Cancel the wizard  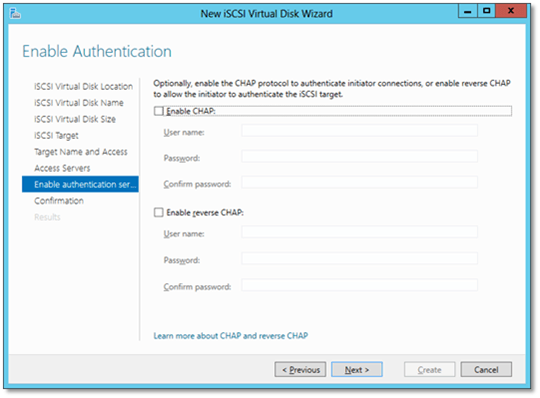(x=486, y=369)
